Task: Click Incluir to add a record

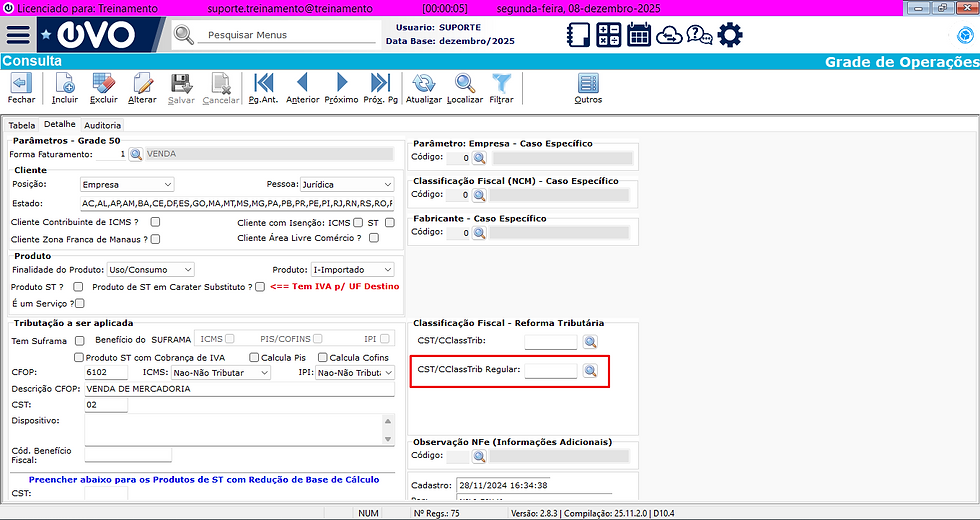Action: 65,89
